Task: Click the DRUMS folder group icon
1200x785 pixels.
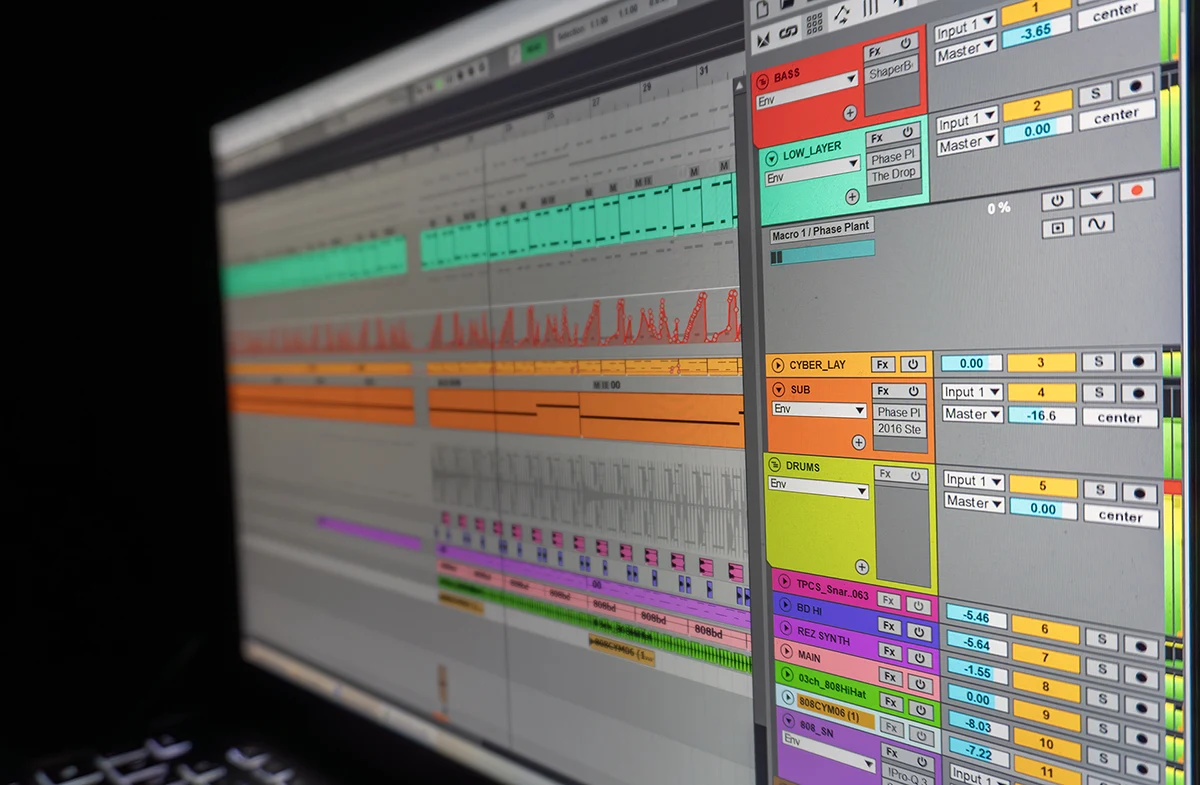Action: click(774, 466)
